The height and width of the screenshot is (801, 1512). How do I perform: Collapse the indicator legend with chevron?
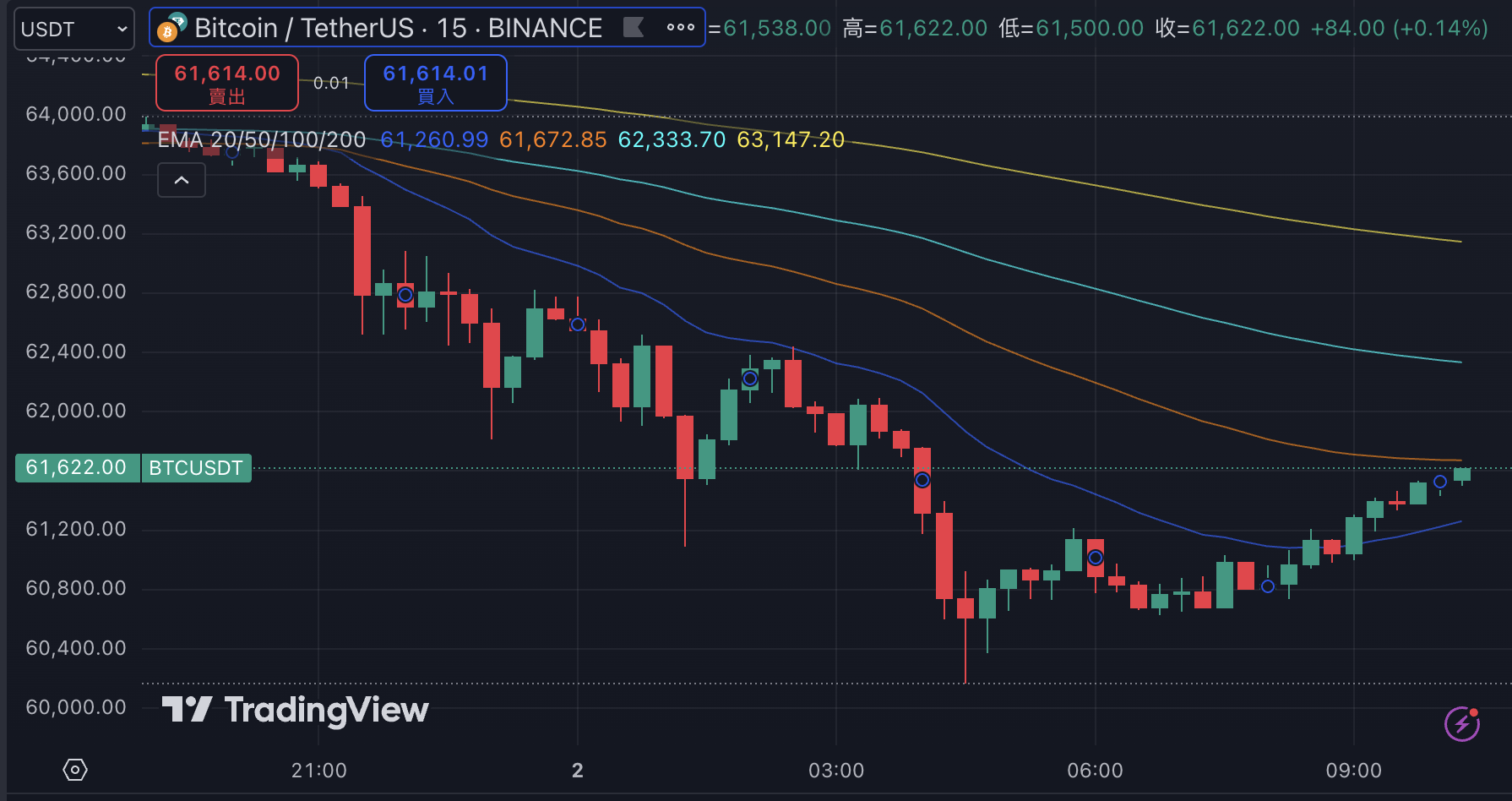pyautogui.click(x=182, y=180)
